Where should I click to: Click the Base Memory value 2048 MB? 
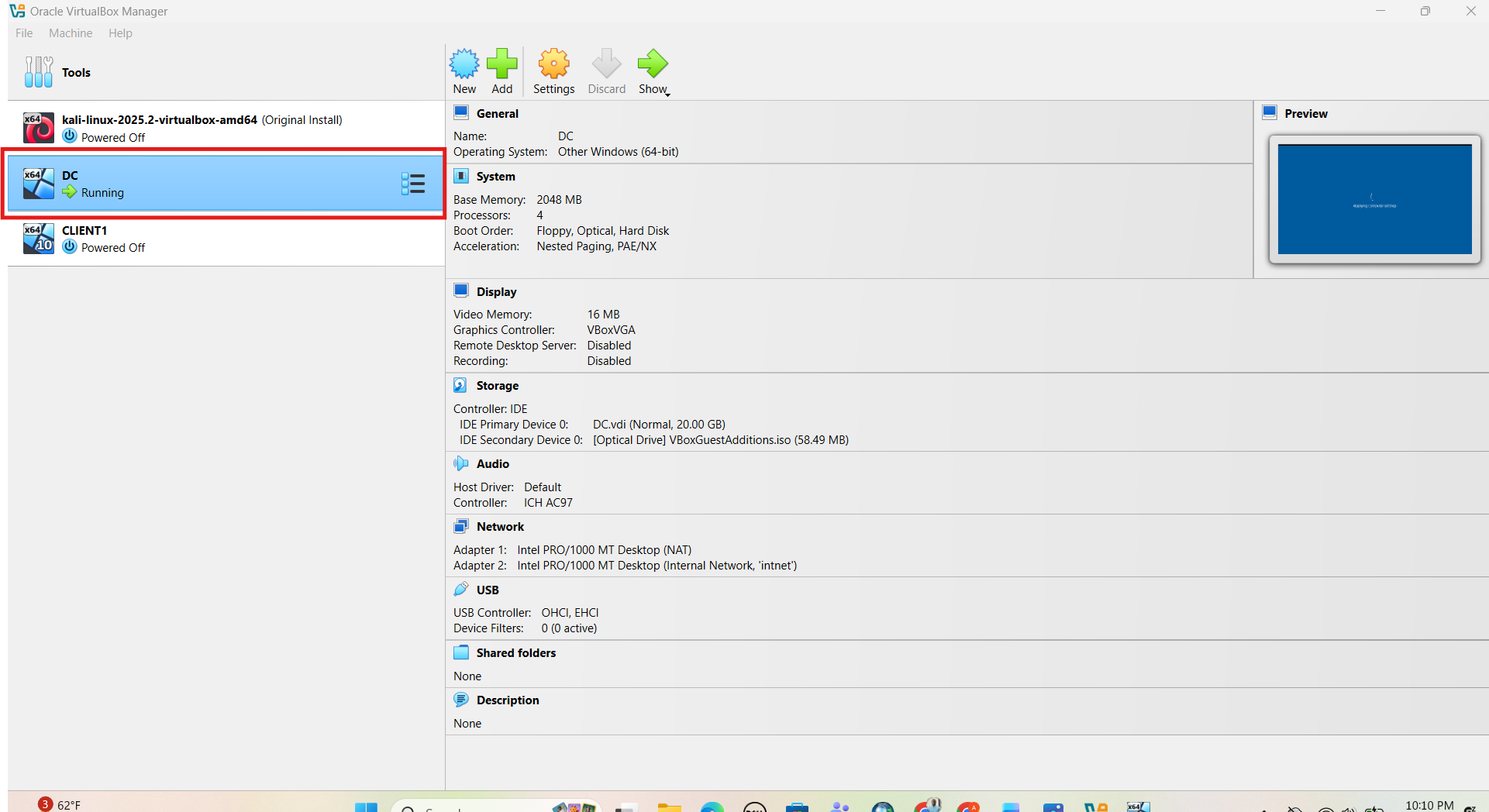(559, 200)
